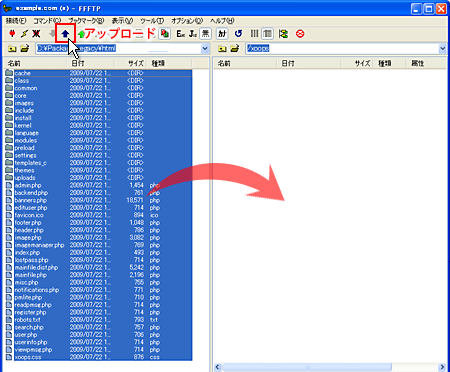This screenshot has height=372, width=450.
Task: Click the quick connect lightning icon
Action: point(24,34)
